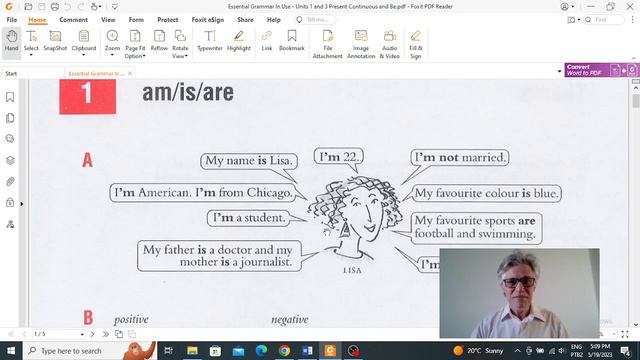Expand the tab list dropdown arrow

tap(560, 71)
